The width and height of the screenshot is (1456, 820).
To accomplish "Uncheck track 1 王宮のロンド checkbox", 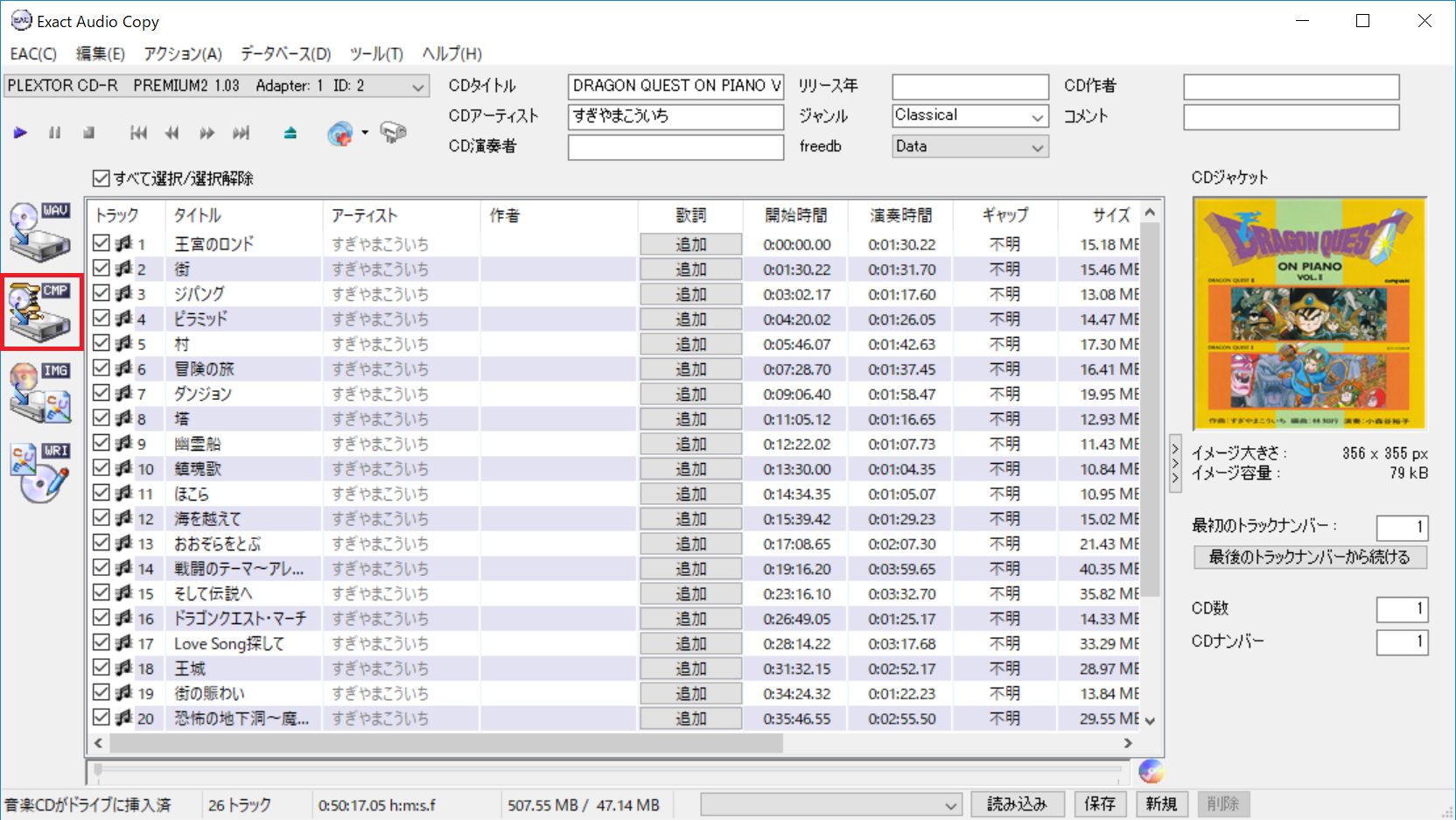I will [x=101, y=243].
